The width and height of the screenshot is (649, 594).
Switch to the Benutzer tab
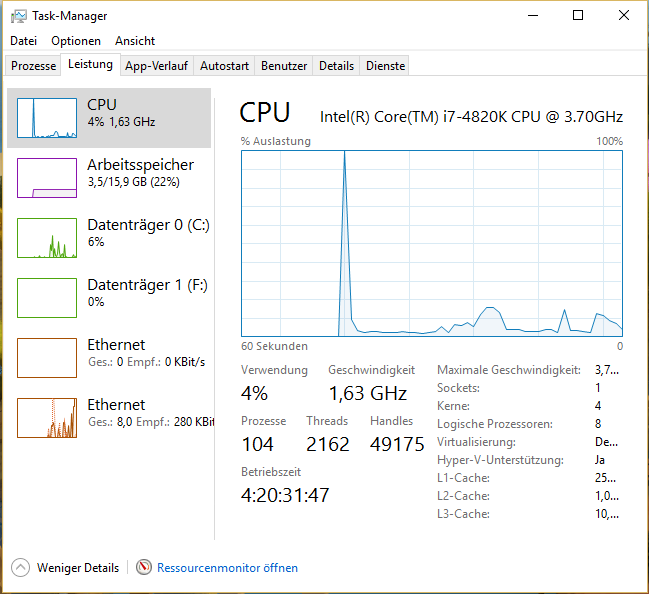pos(284,66)
